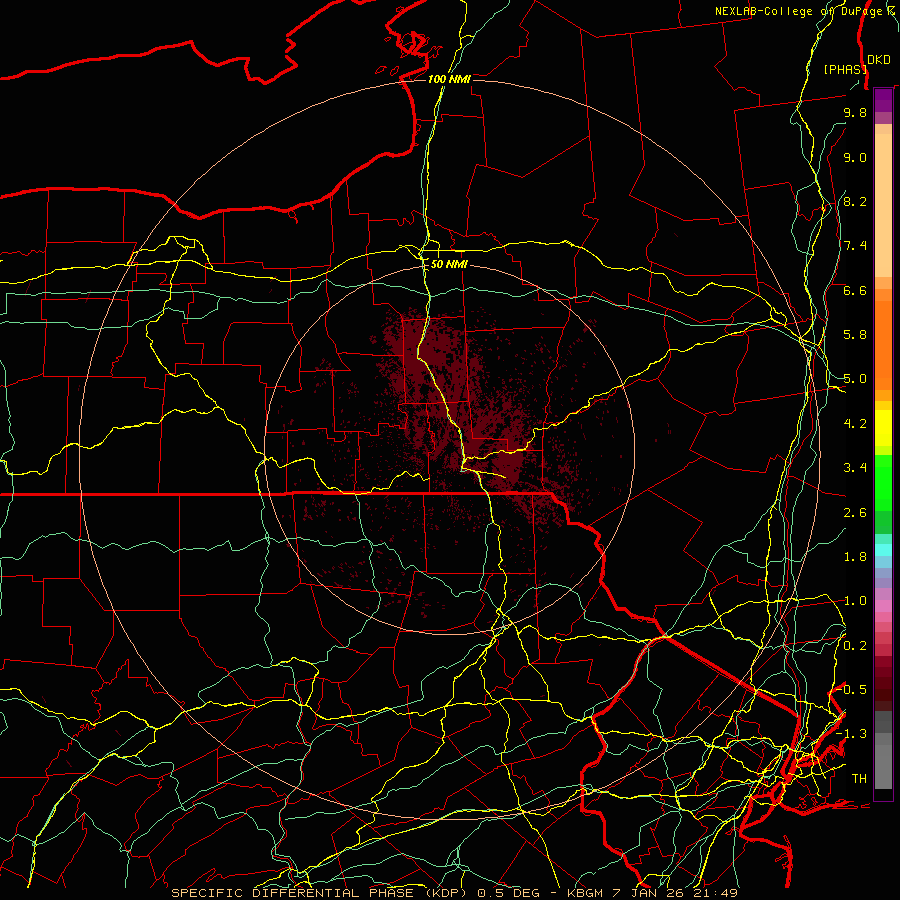900x900 pixels.
Task: Click the green color bar segment
Action: [x=883, y=482]
